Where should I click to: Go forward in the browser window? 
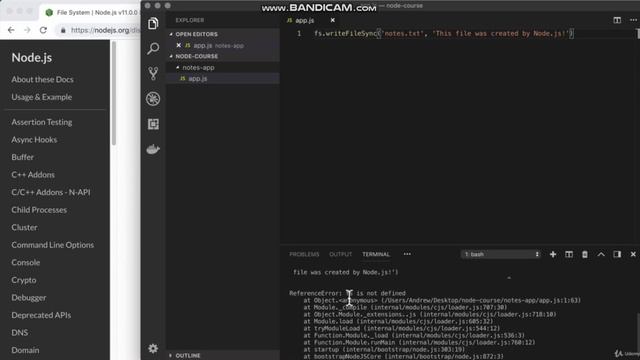[x=27, y=30]
